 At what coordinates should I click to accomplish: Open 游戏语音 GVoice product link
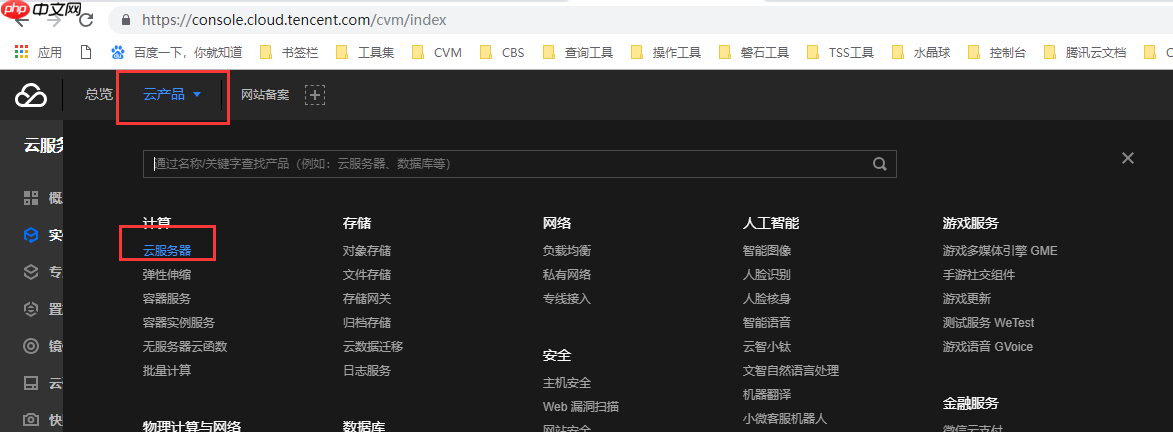click(987, 347)
